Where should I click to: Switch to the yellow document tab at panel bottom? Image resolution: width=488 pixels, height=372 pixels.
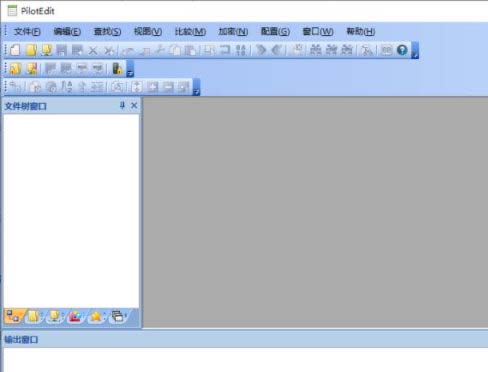[33, 316]
